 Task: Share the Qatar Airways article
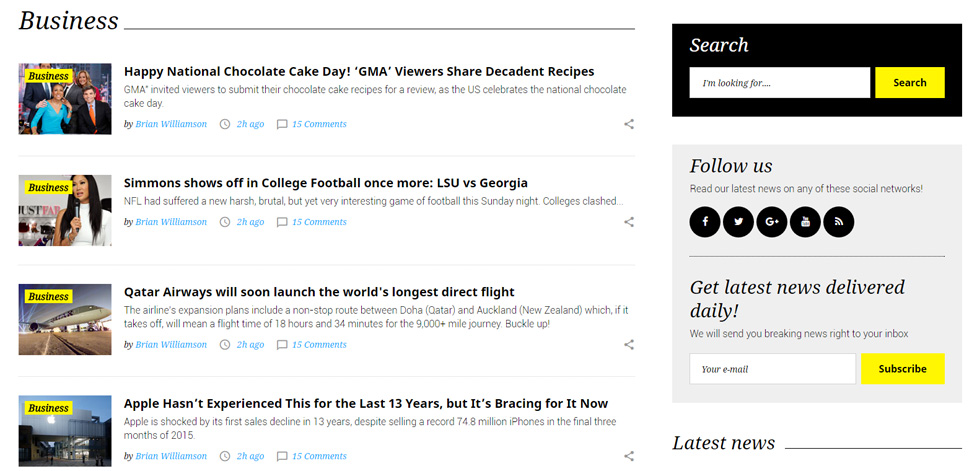click(x=629, y=344)
